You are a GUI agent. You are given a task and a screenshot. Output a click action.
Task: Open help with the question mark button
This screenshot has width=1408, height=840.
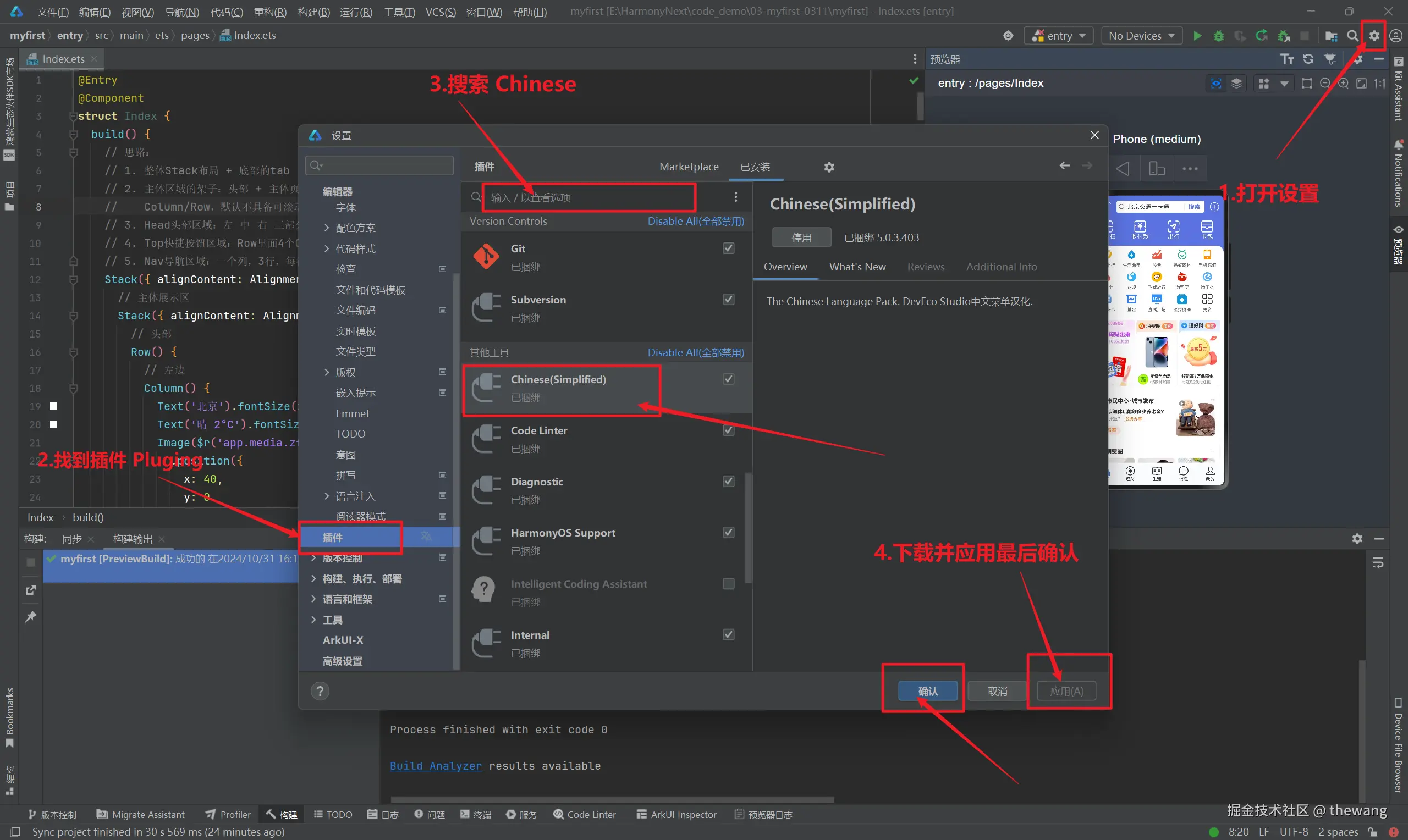[320, 691]
